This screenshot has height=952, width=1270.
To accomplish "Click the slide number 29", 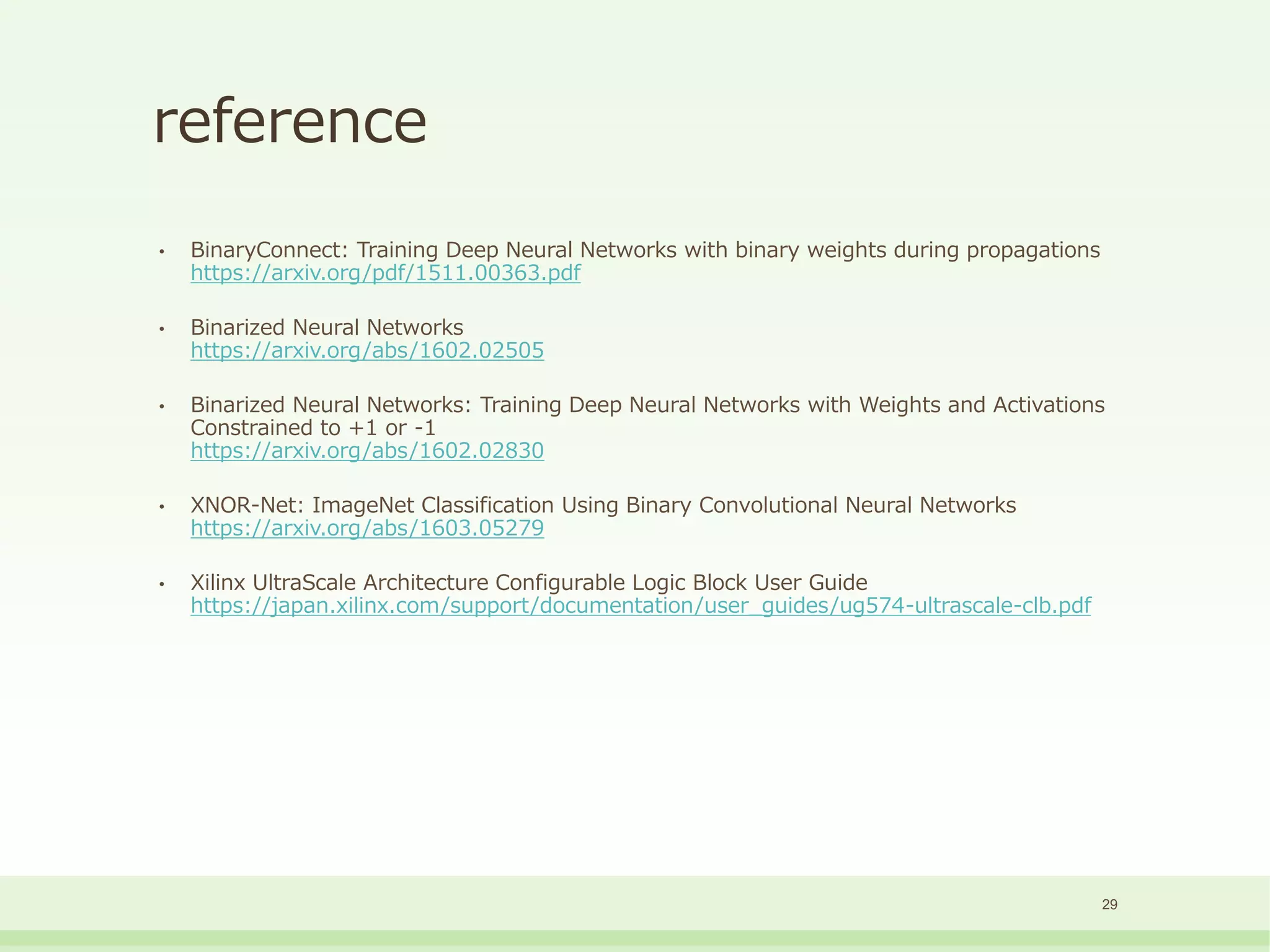I will point(1109,904).
